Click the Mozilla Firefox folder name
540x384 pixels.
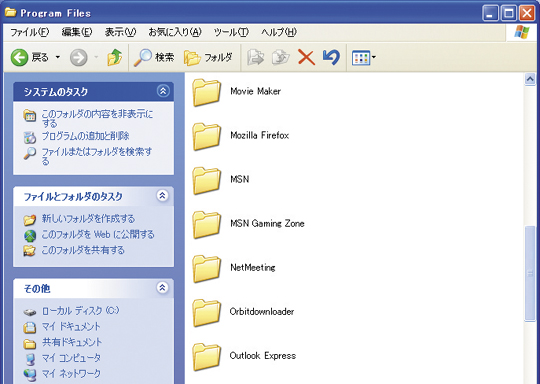(x=259, y=135)
